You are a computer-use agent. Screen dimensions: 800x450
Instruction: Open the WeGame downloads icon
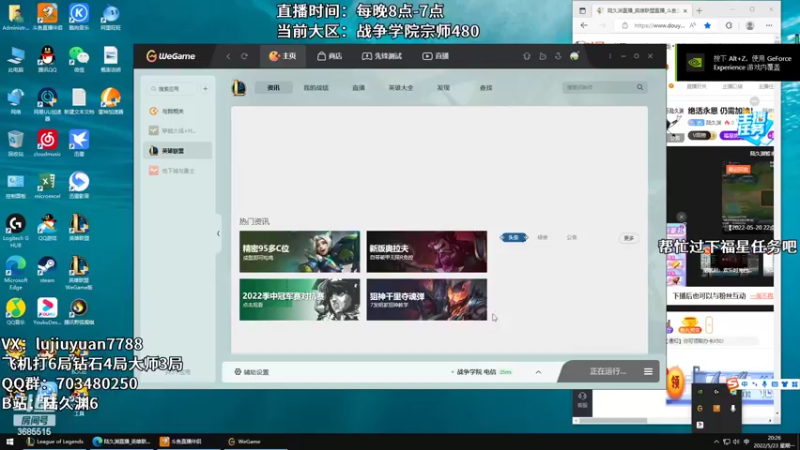[558, 56]
